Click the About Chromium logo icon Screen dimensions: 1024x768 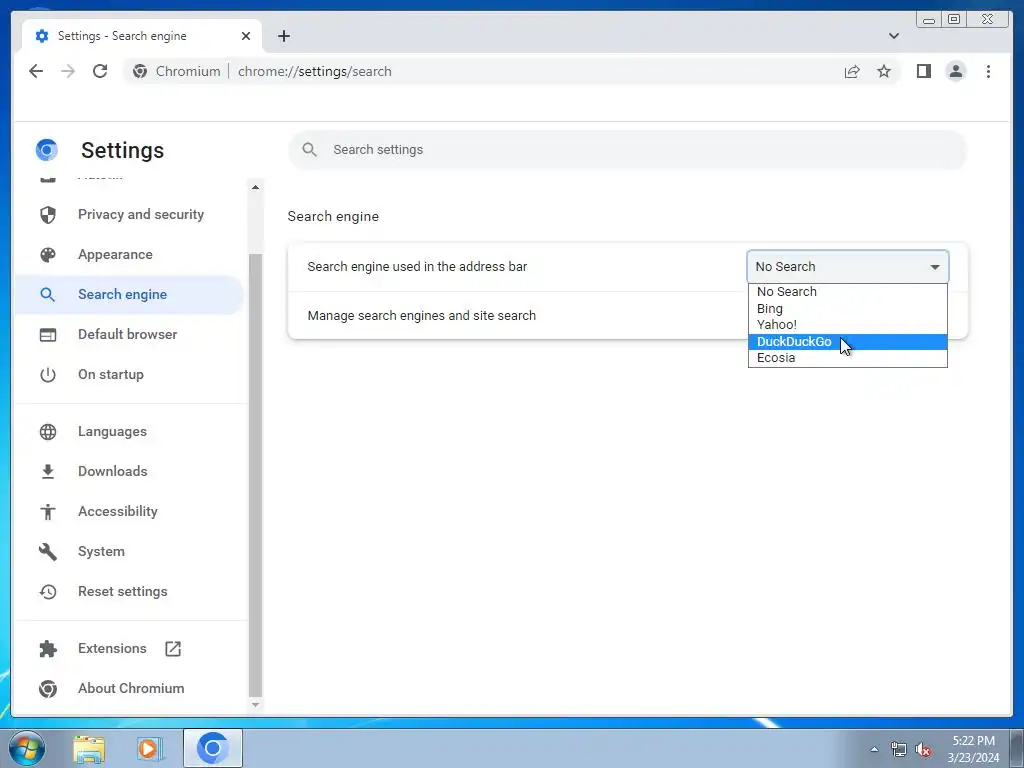(x=48, y=688)
